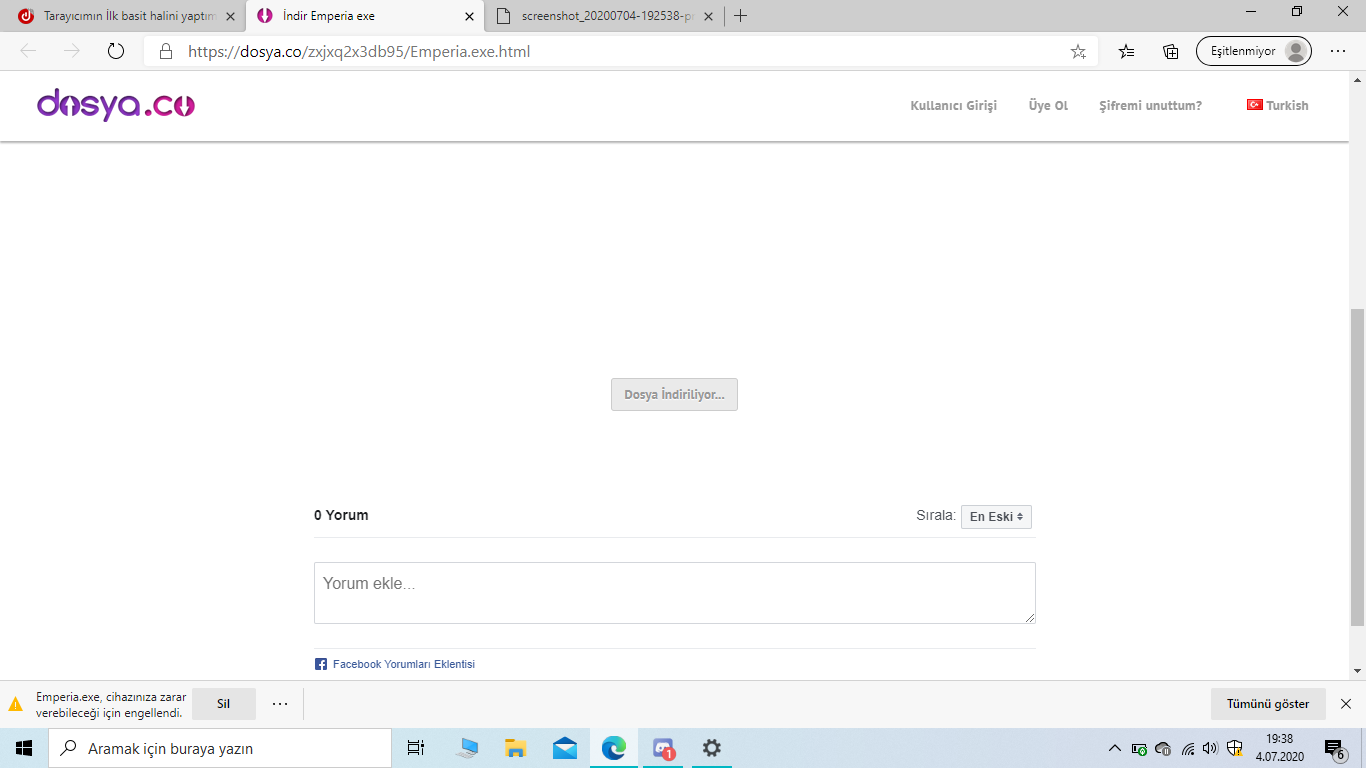Open the 'Şifremi unuttum?' link
Image resolution: width=1366 pixels, height=768 pixels.
click(x=1150, y=106)
